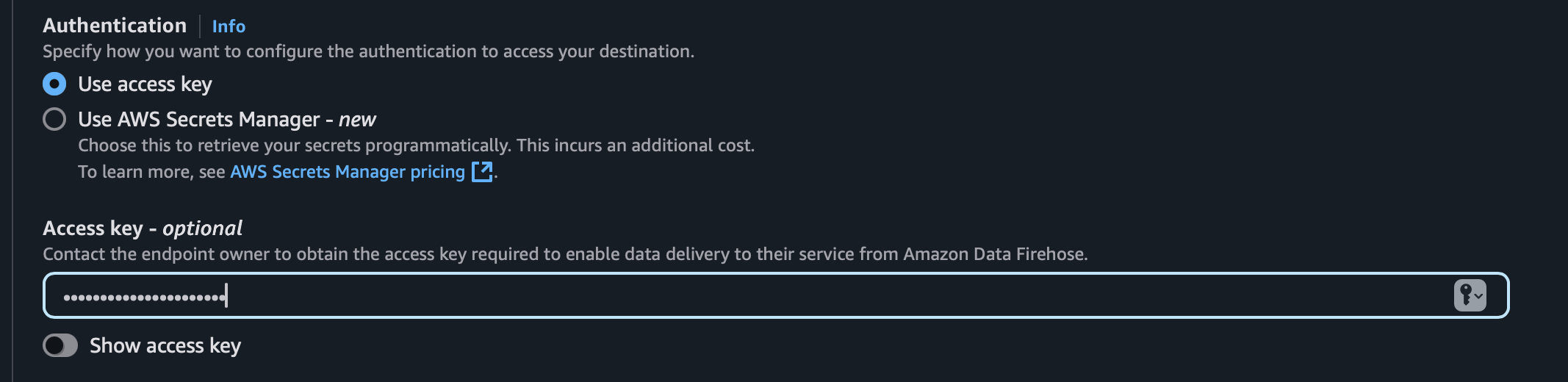Expand the small chevron on the key icon
This screenshot has height=382, width=1568.
coord(1478,296)
